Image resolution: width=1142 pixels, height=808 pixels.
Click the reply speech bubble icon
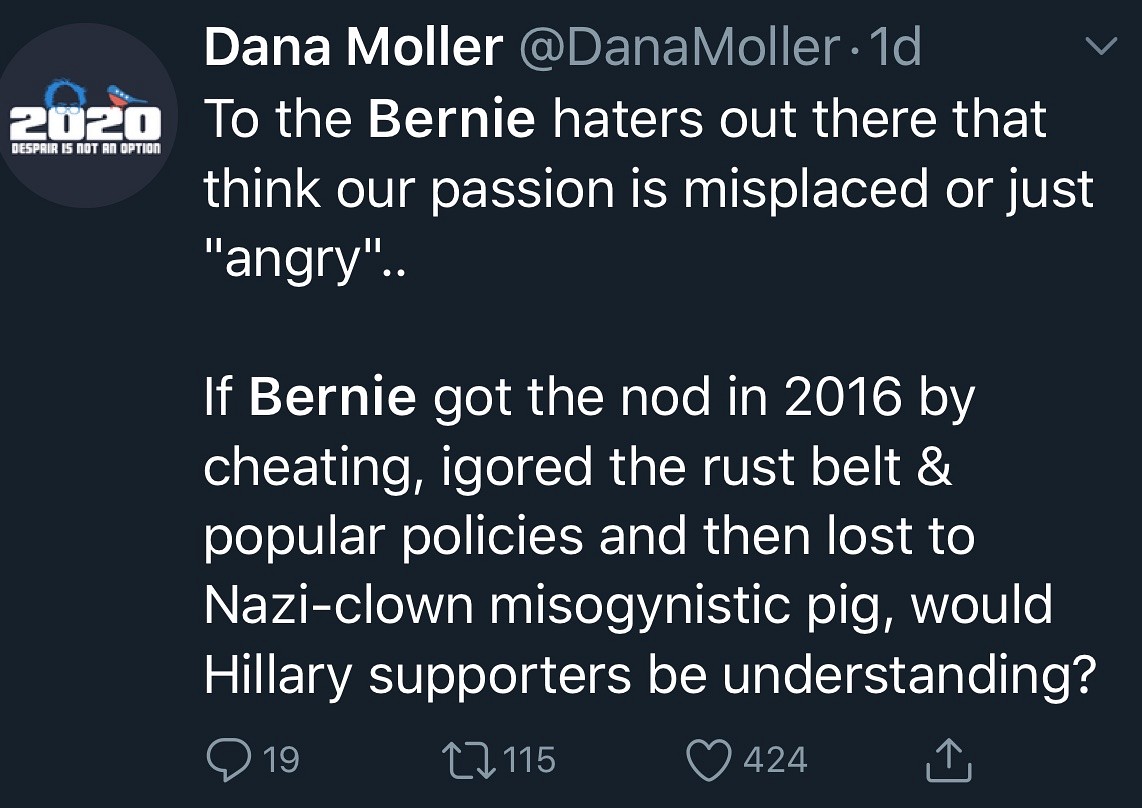[x=227, y=759]
